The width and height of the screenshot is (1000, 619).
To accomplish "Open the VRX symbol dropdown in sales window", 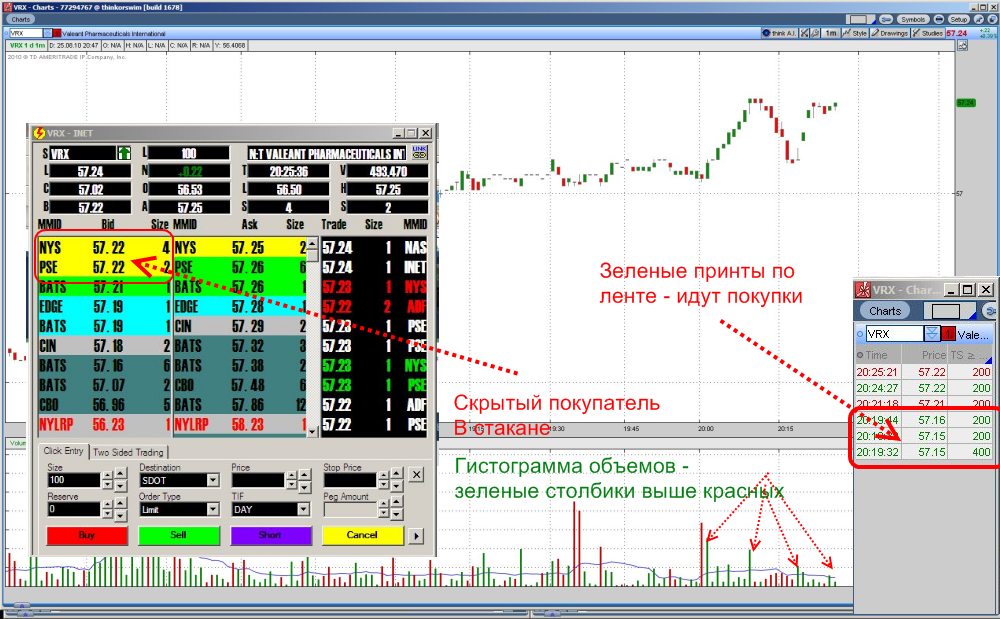I will (931, 333).
